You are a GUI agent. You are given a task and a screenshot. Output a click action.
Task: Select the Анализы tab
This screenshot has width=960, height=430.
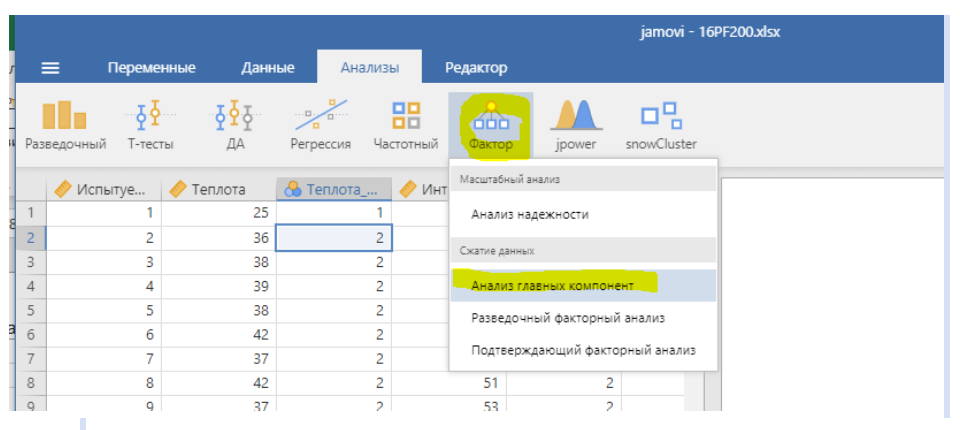(x=369, y=67)
